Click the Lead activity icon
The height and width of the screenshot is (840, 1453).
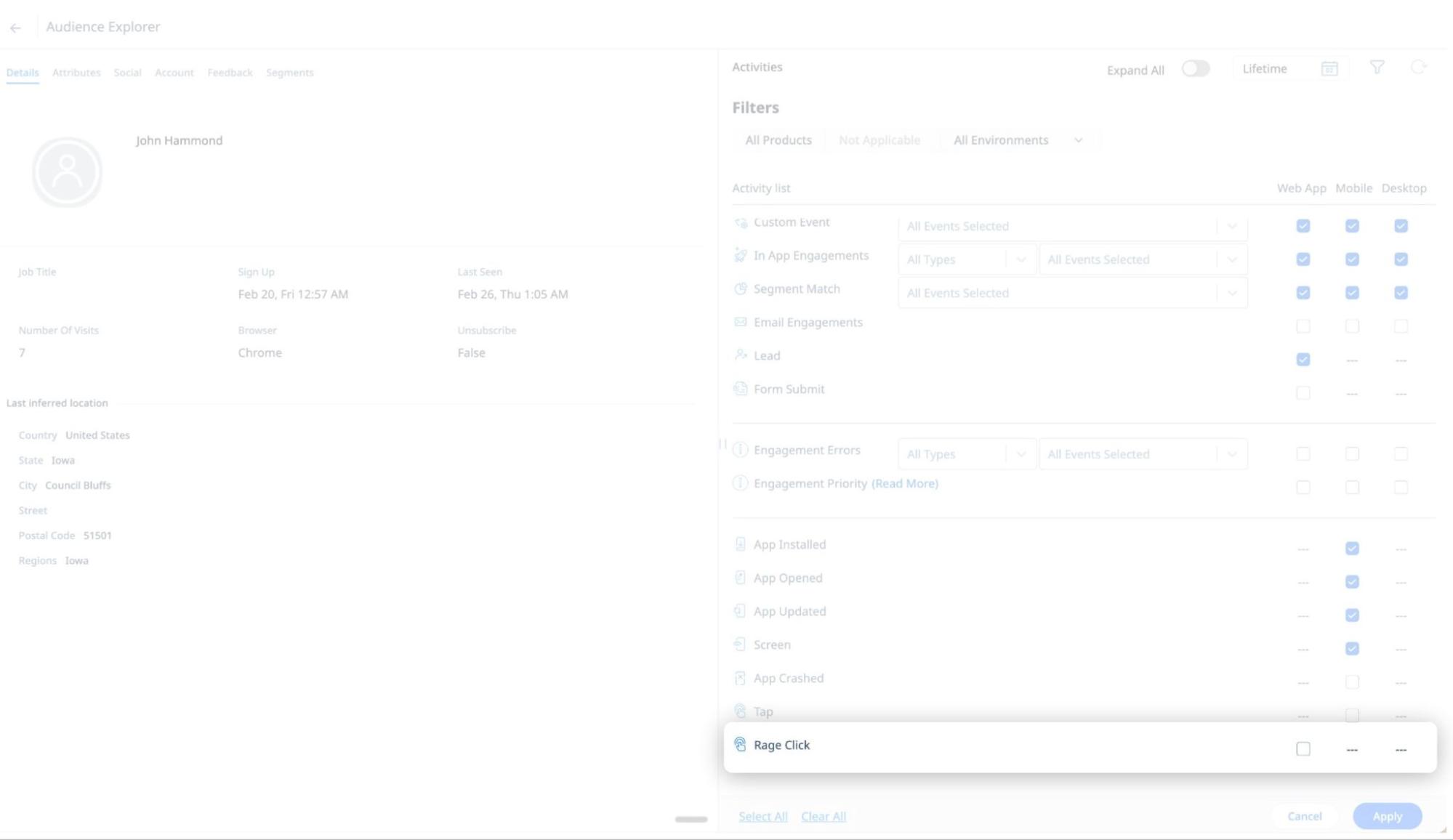pyautogui.click(x=740, y=355)
